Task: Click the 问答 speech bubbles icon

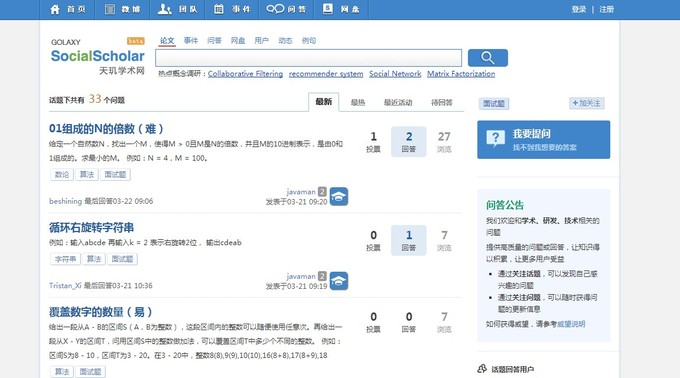Action: (275, 9)
